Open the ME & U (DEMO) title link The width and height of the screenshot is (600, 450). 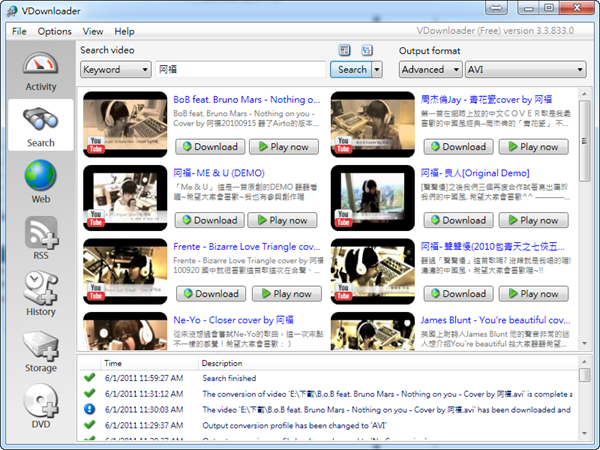[x=219, y=173]
